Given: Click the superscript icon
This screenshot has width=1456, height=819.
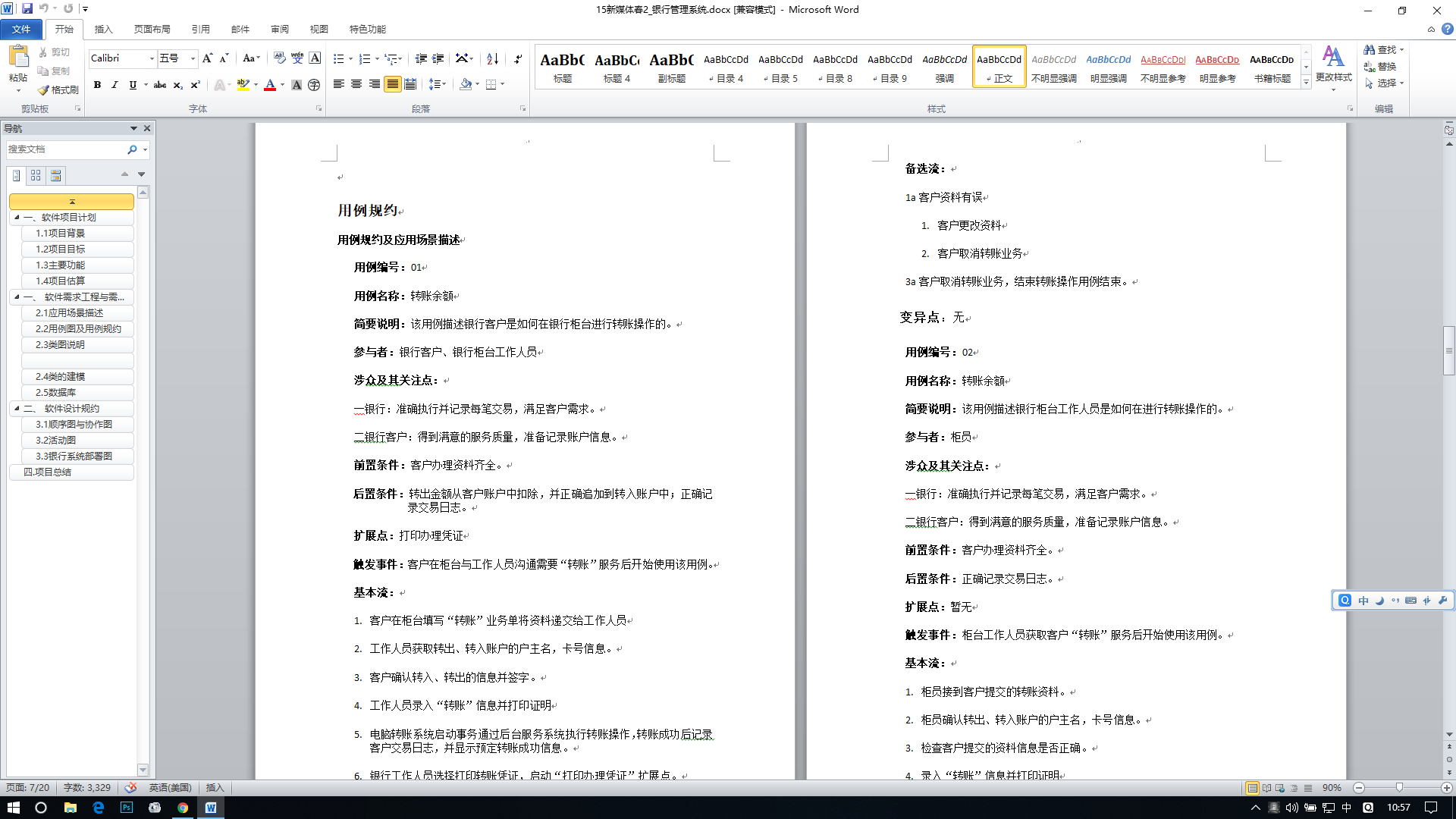Looking at the screenshot, I should tap(195, 85).
